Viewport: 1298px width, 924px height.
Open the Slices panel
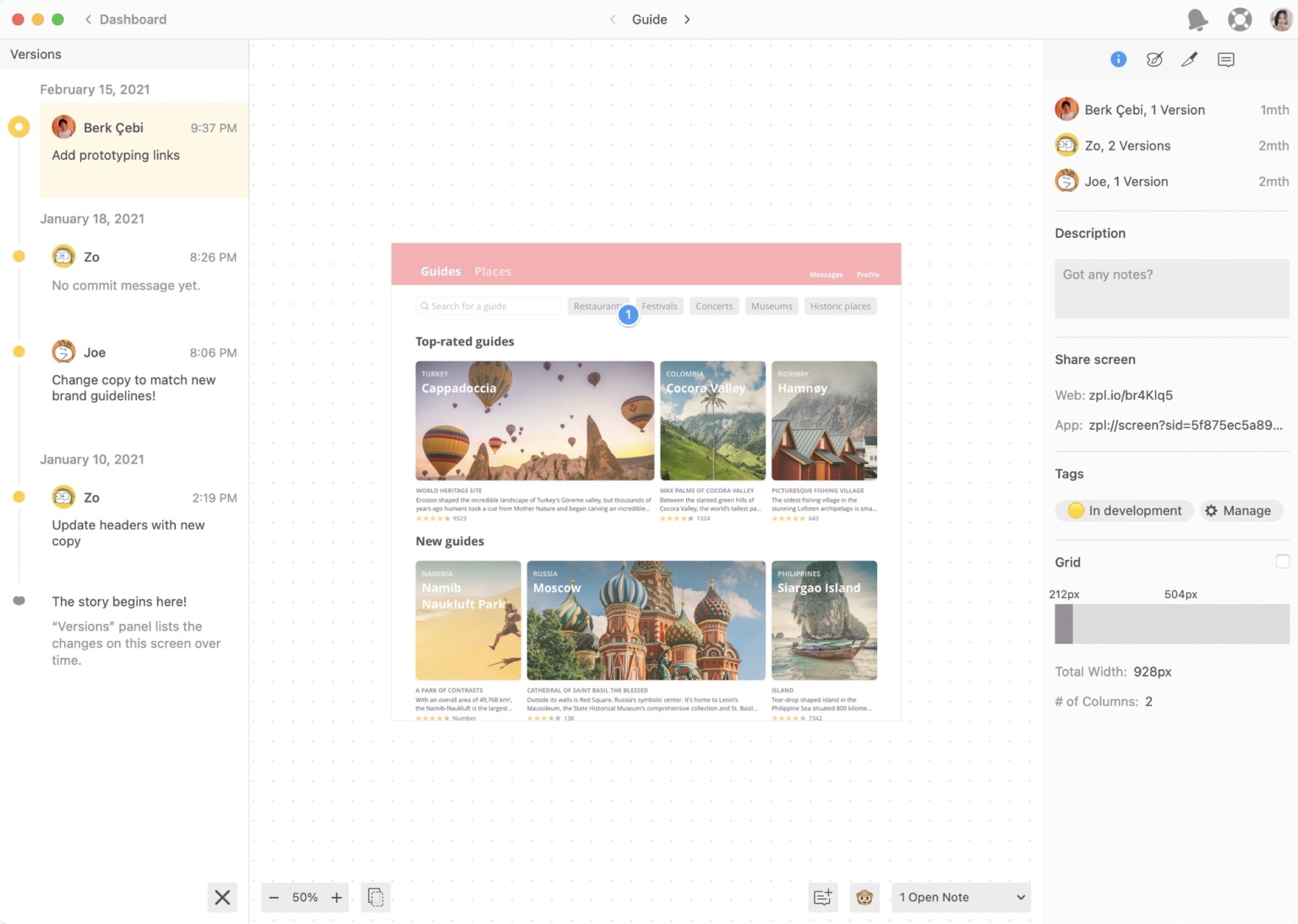pyautogui.click(x=1190, y=59)
